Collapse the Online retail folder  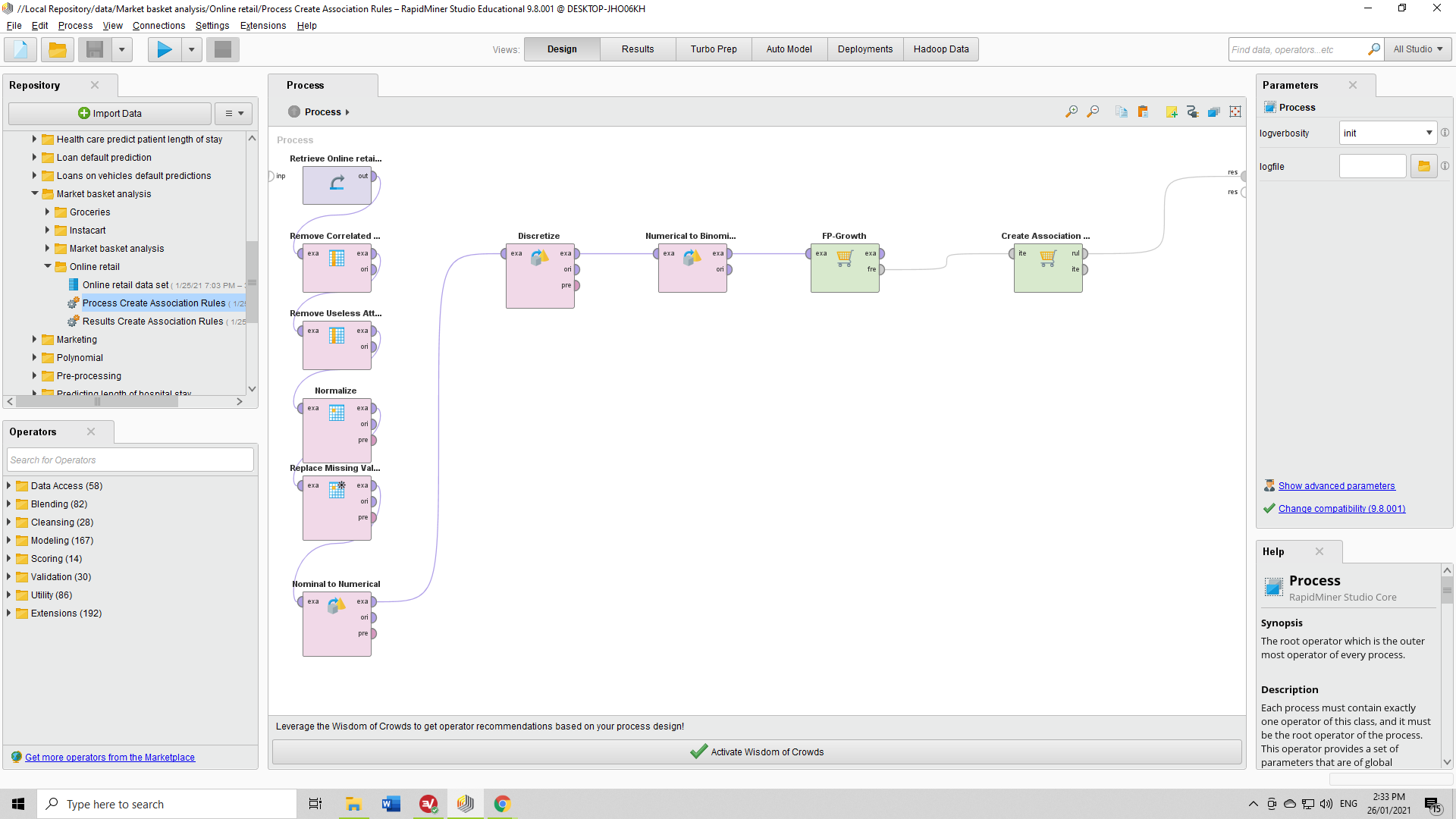pyautogui.click(x=48, y=266)
